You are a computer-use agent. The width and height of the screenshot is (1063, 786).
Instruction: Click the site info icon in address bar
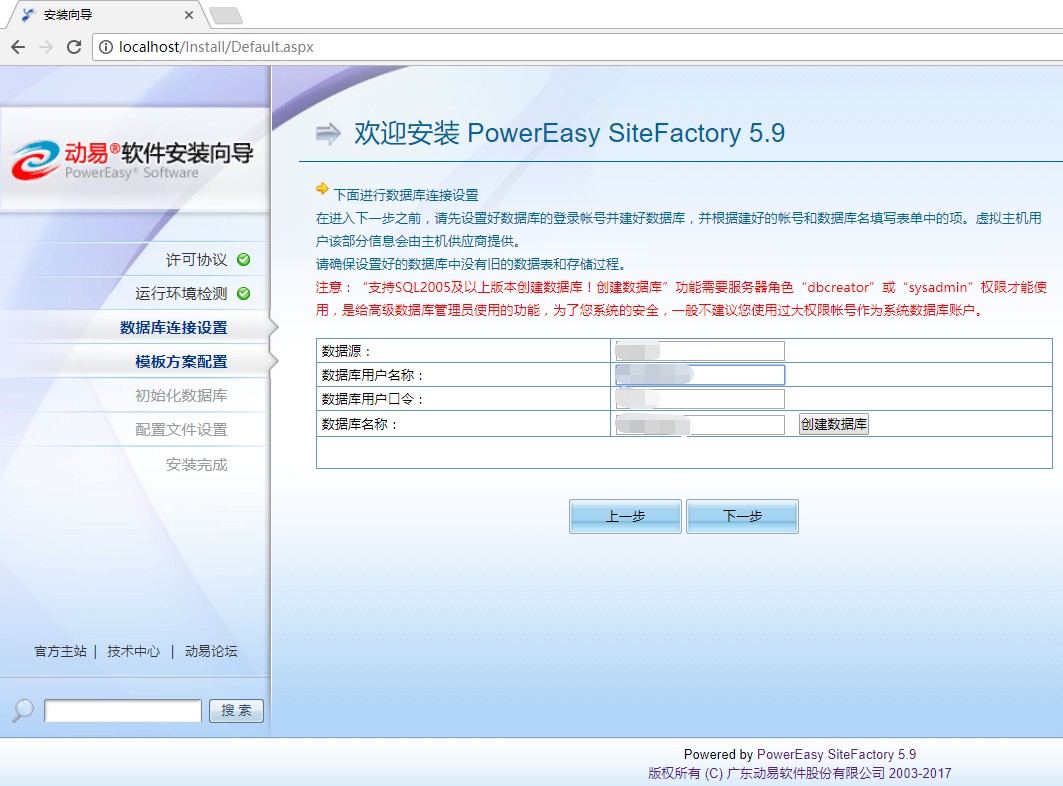(106, 47)
